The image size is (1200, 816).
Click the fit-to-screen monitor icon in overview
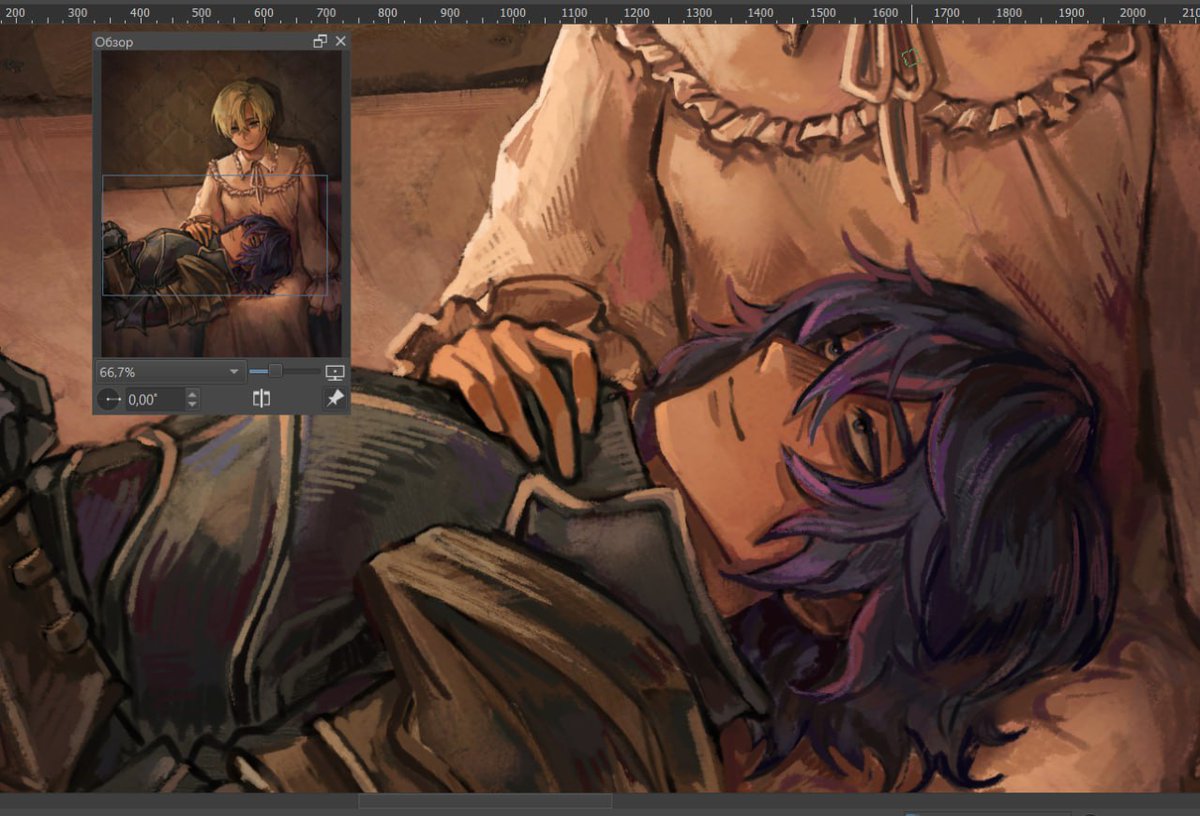335,371
